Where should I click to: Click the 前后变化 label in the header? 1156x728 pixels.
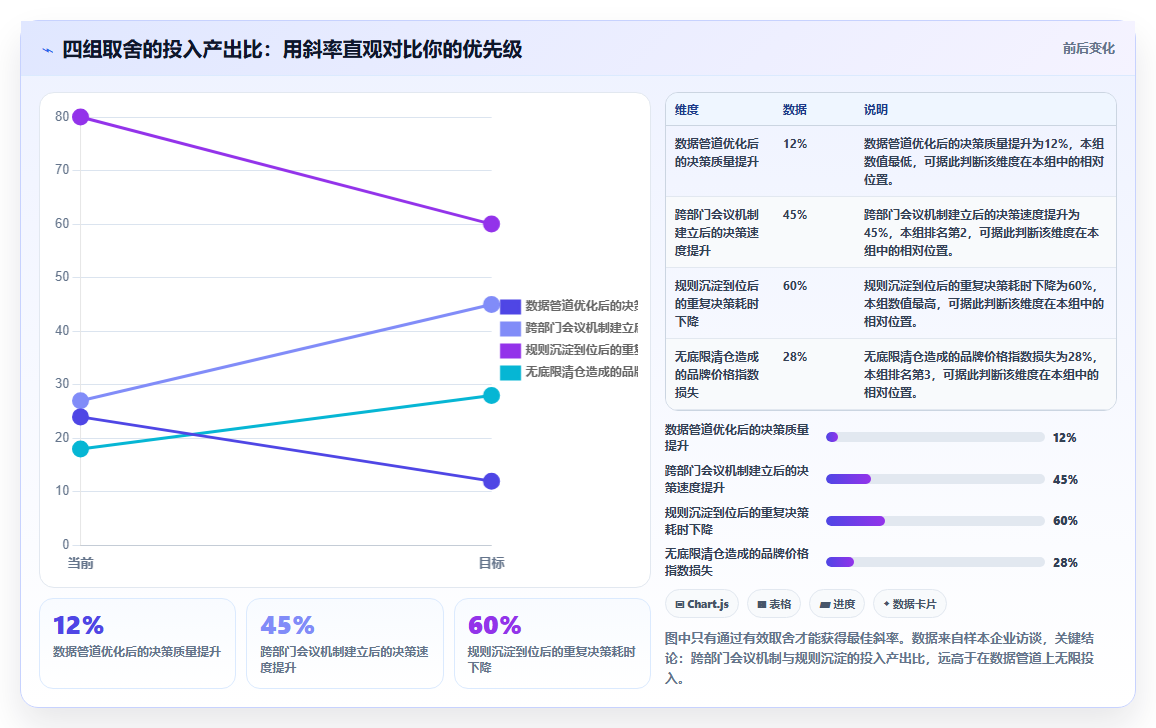coord(1088,49)
